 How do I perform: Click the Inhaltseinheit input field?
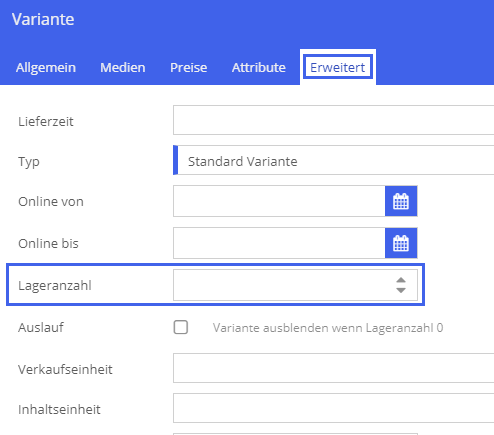pyautogui.click(x=333, y=408)
